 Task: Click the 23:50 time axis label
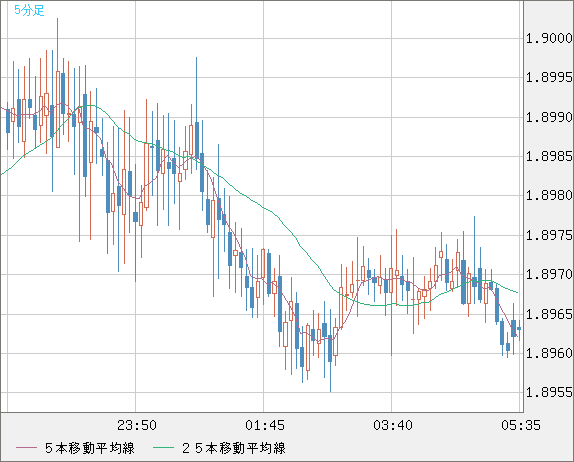tap(137, 425)
